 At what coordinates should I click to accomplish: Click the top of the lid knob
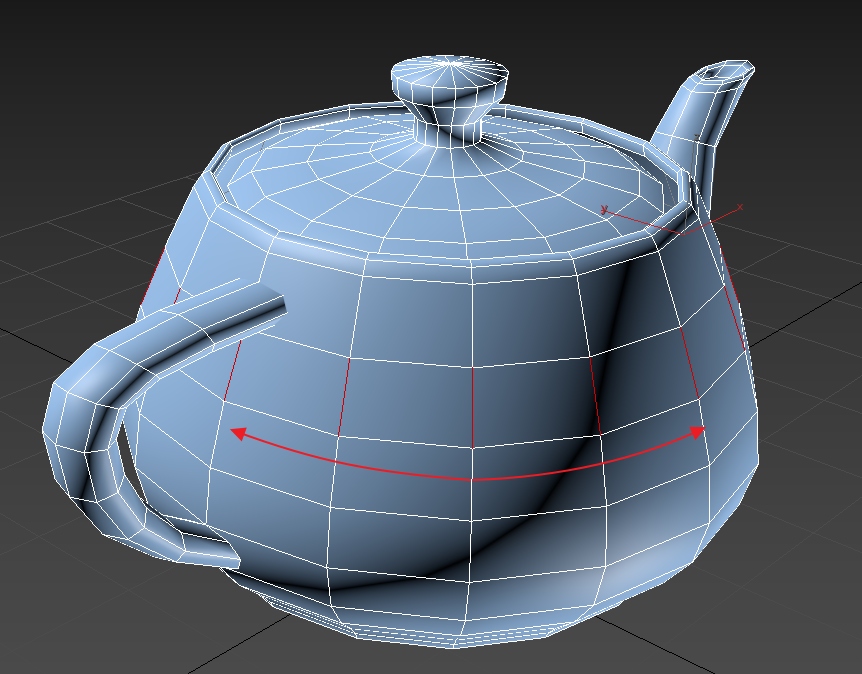450,71
